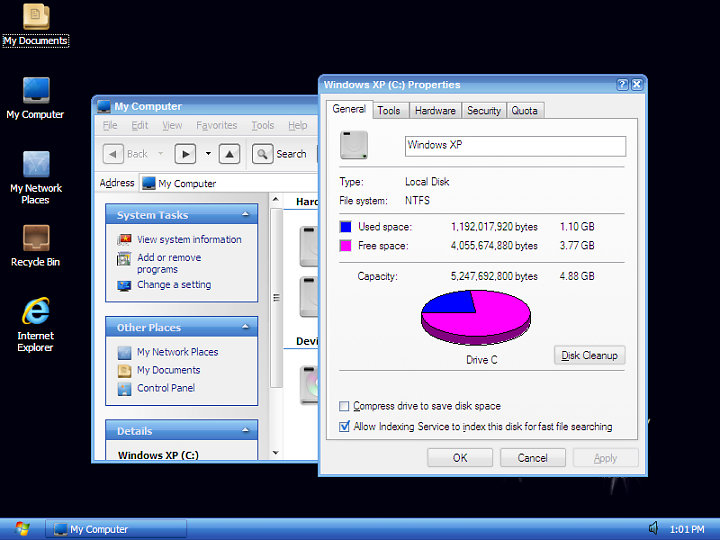Launch Disk Cleanup
Viewport: 720px width, 540px height.
click(x=589, y=355)
